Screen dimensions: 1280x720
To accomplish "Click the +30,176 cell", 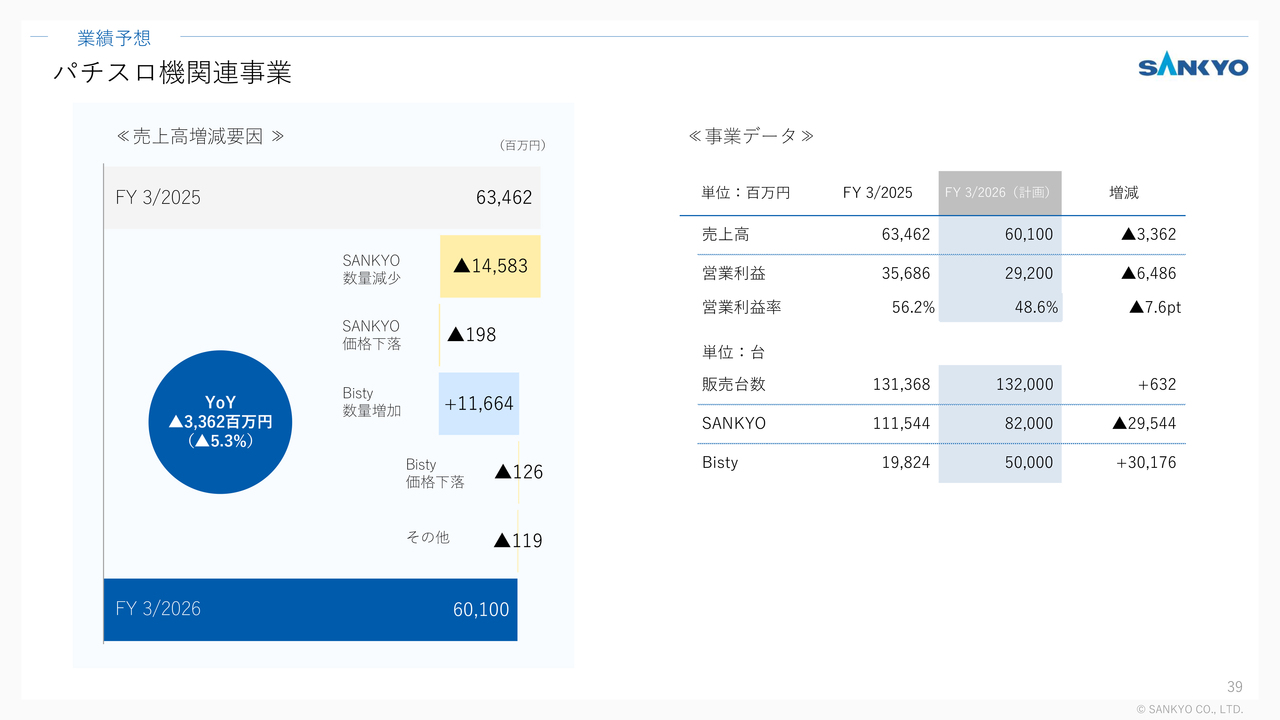I will pyautogui.click(x=1146, y=462).
